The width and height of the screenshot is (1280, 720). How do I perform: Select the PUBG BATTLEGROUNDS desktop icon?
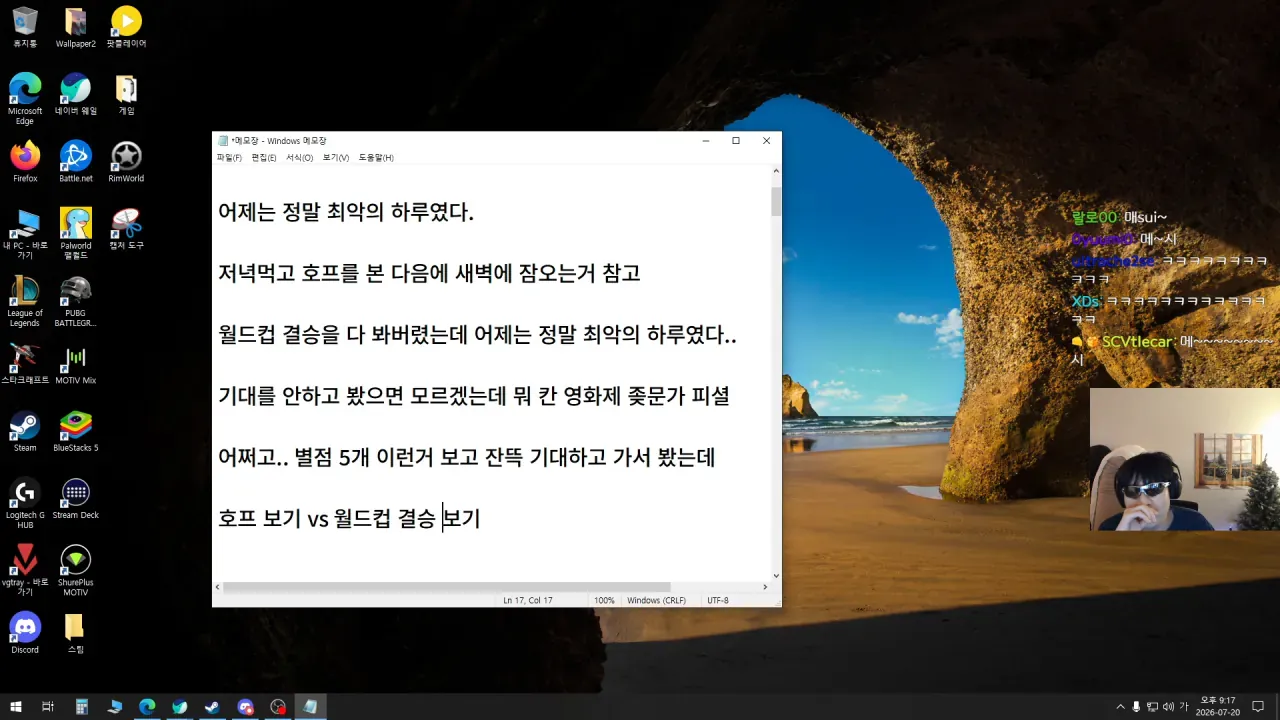tap(76, 302)
